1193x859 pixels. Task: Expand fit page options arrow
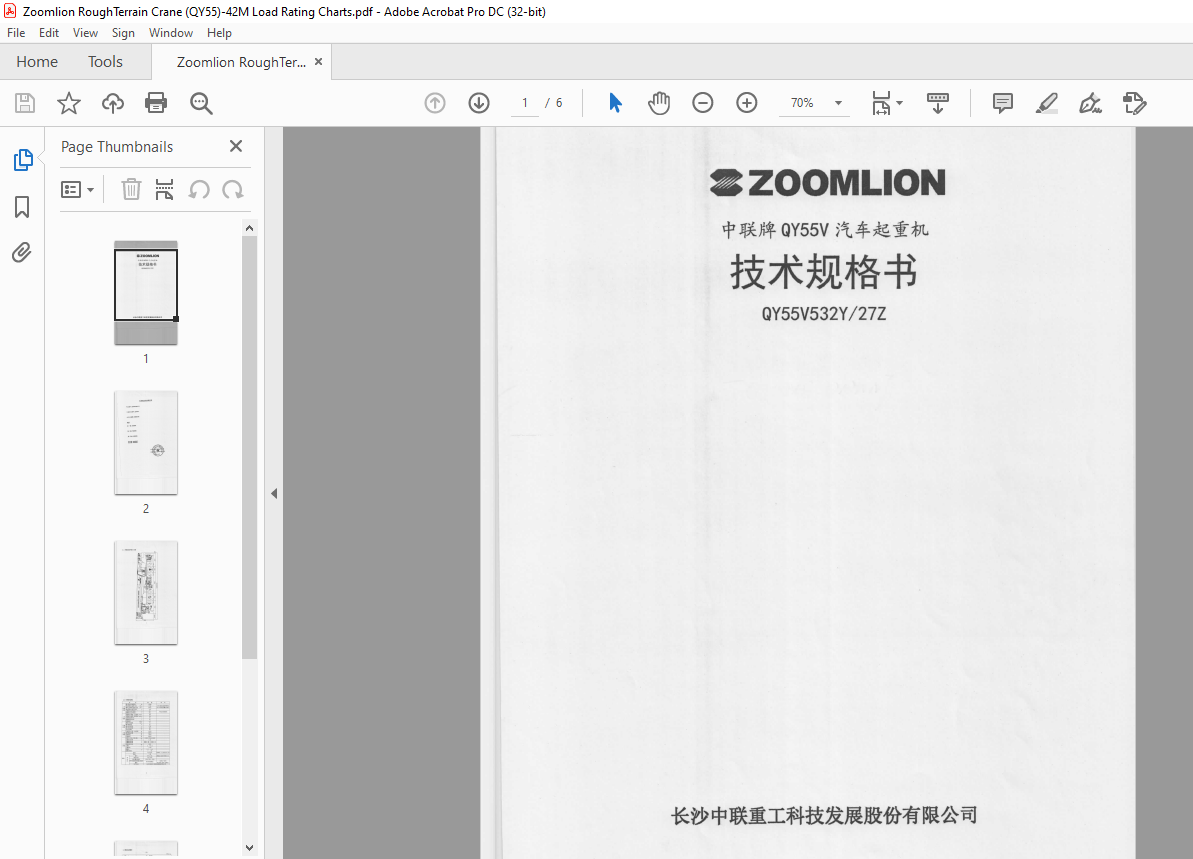click(x=899, y=103)
